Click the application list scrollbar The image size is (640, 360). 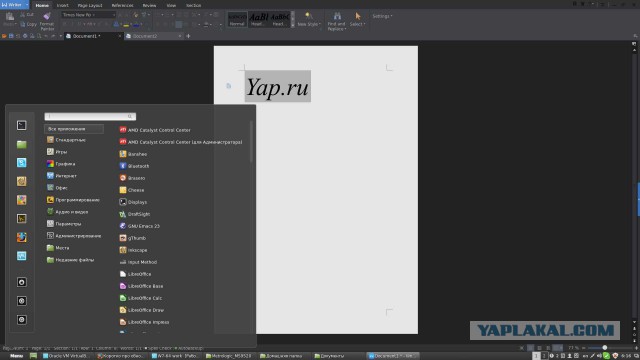pos(251,142)
